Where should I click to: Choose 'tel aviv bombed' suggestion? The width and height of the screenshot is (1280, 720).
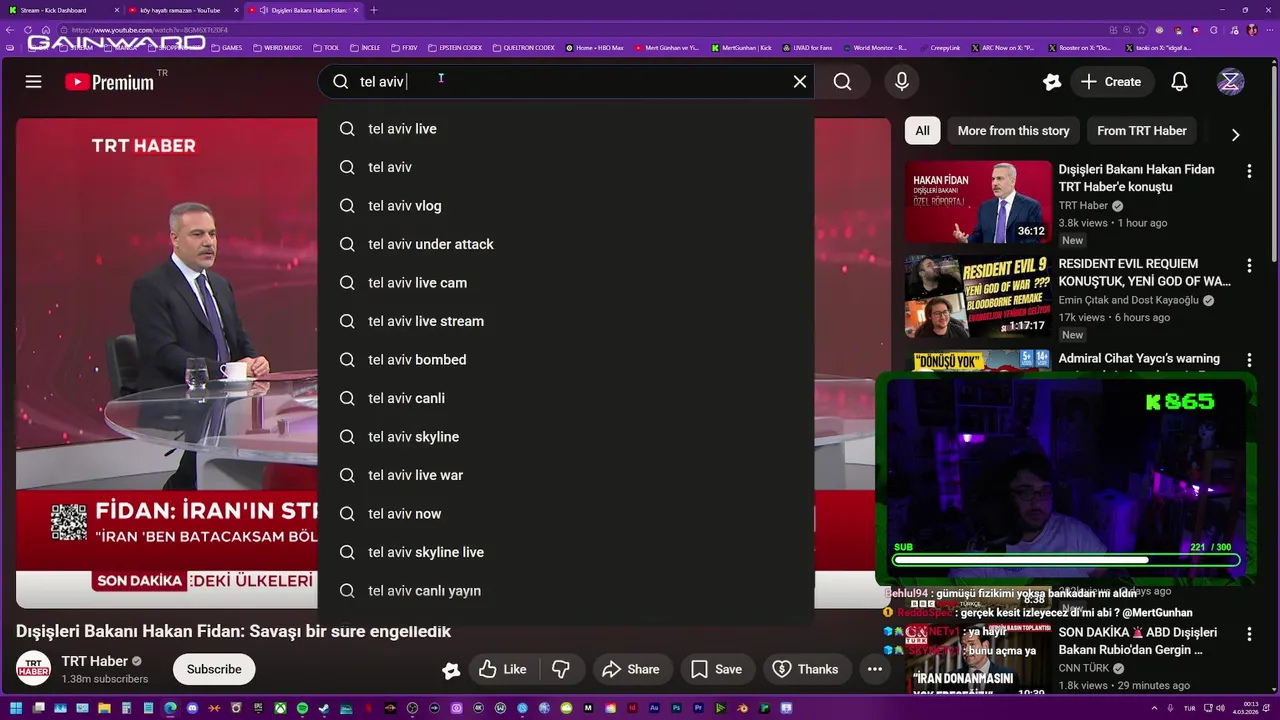click(566, 360)
